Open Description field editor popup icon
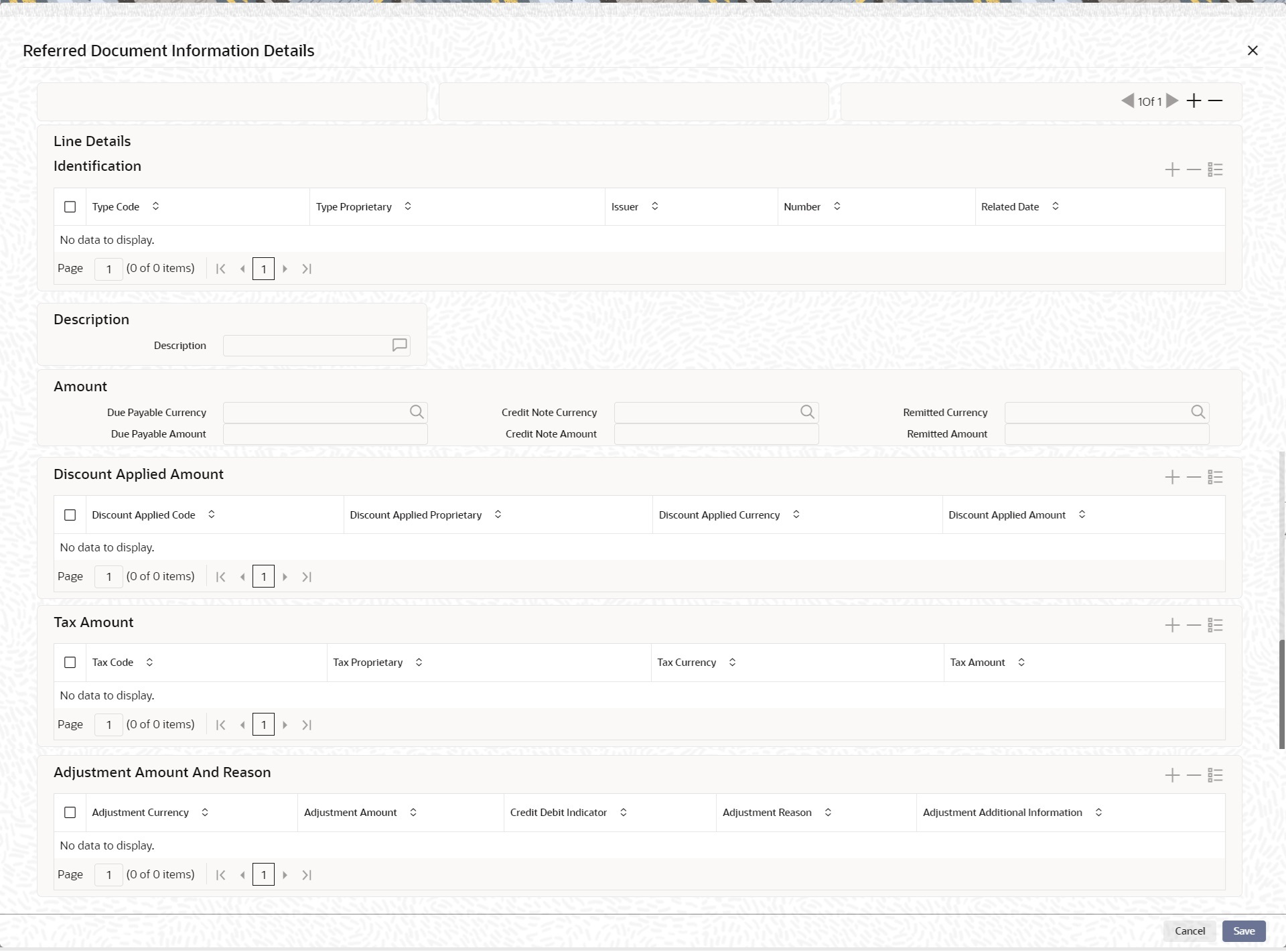The width and height of the screenshot is (1286, 952). pos(399,346)
